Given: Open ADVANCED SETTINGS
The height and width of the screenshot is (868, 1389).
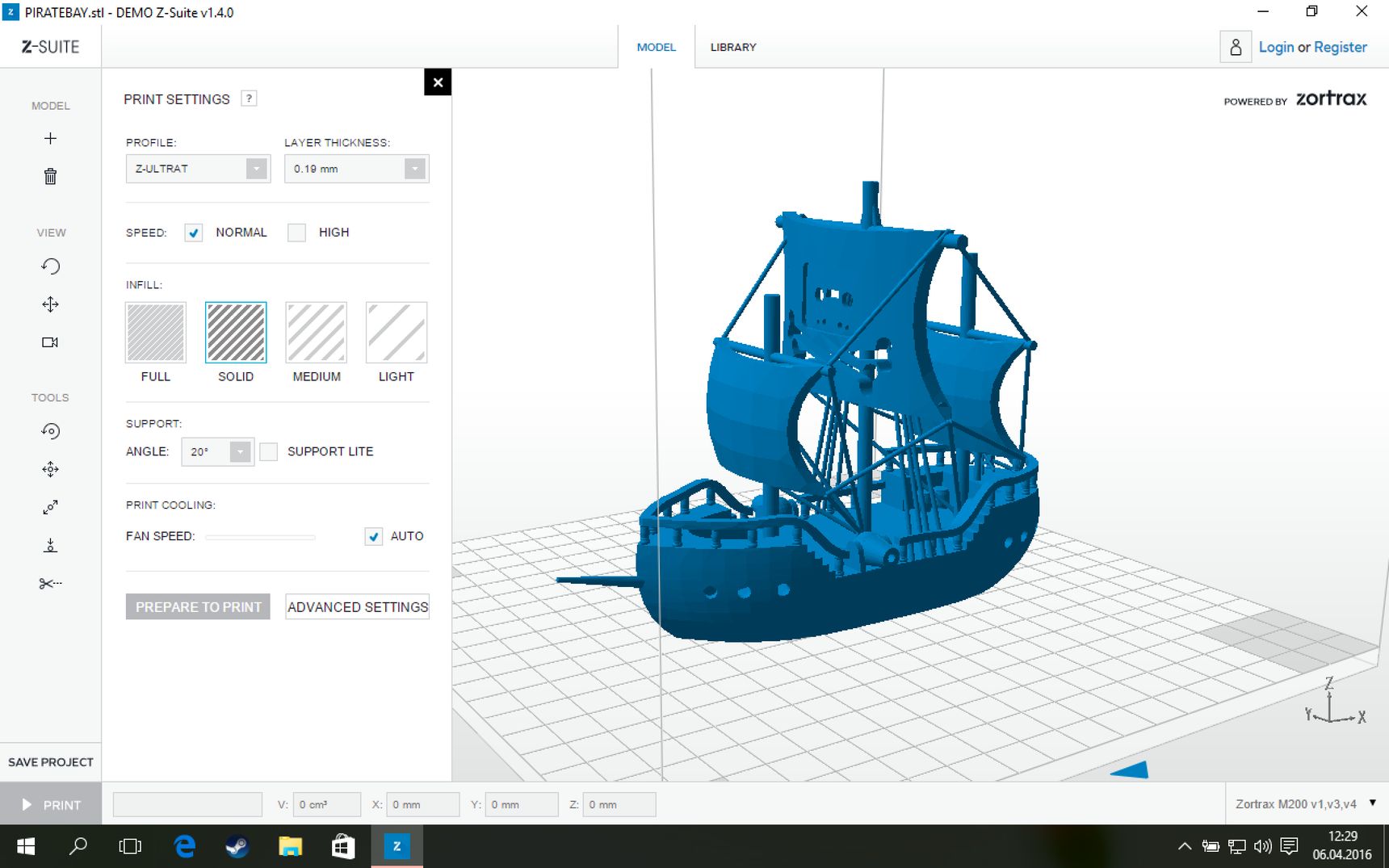Looking at the screenshot, I should 357,606.
